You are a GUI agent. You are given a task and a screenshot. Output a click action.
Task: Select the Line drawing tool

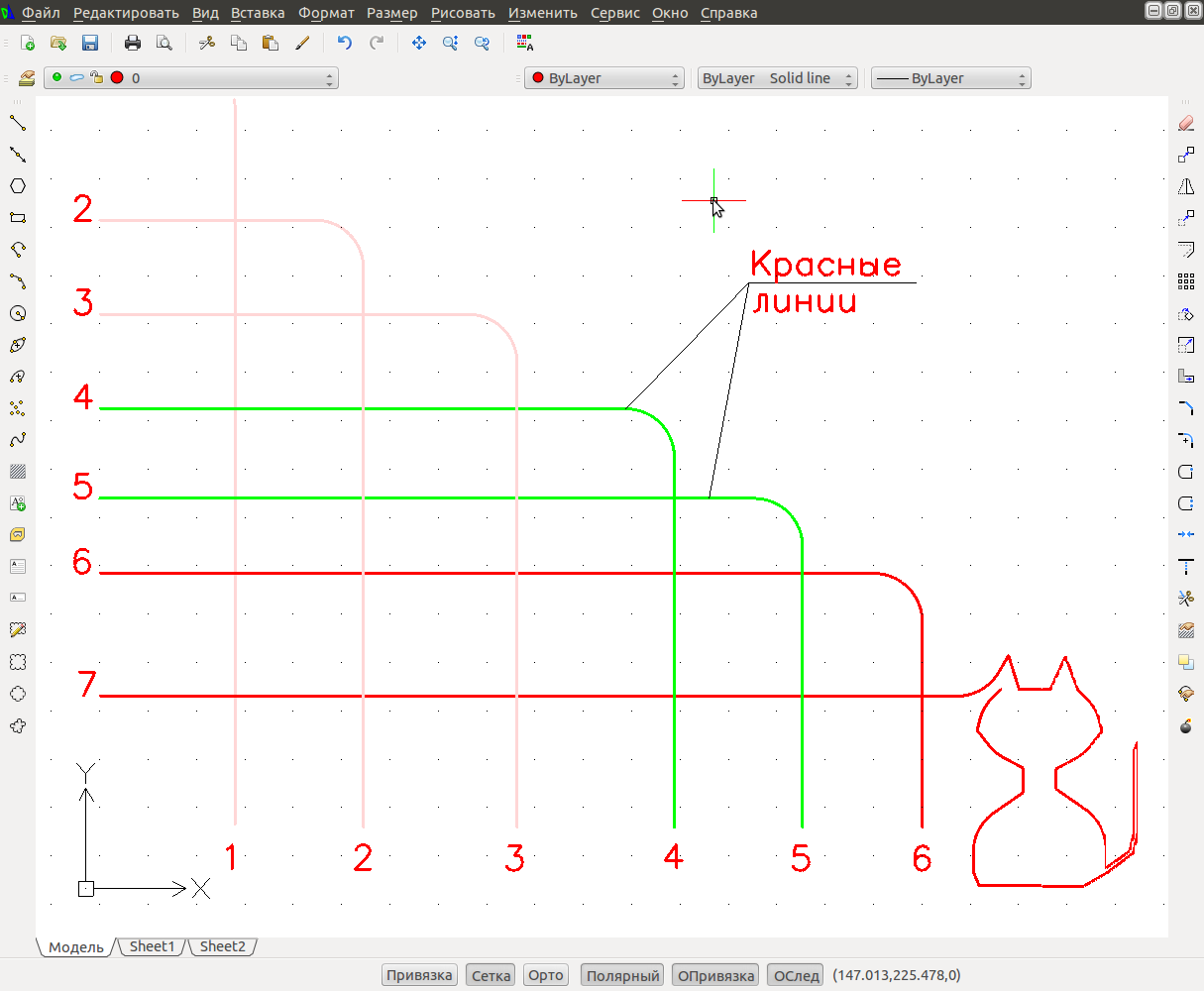[18, 123]
